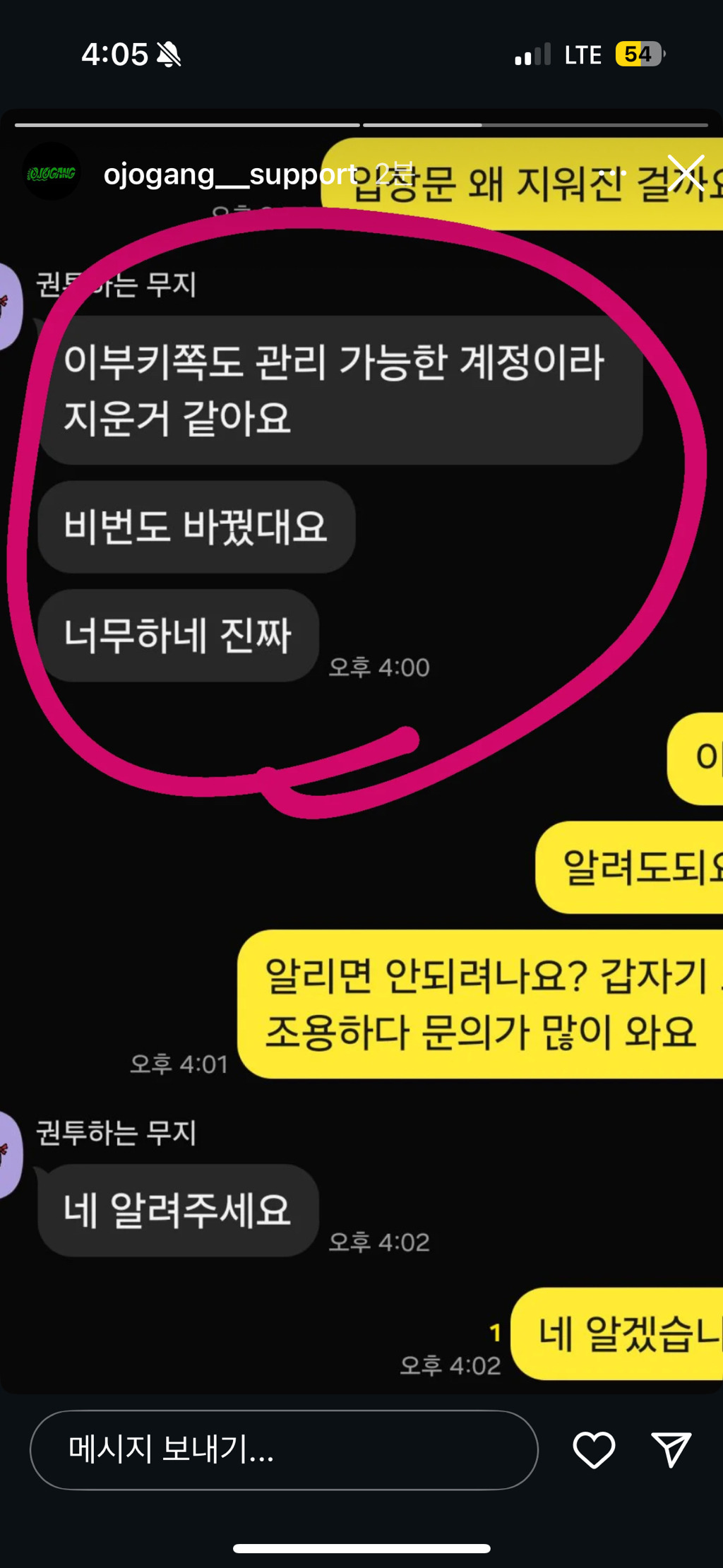Tap the 메시지 보내기 message field
The height and width of the screenshot is (1568, 723).
(x=284, y=1450)
